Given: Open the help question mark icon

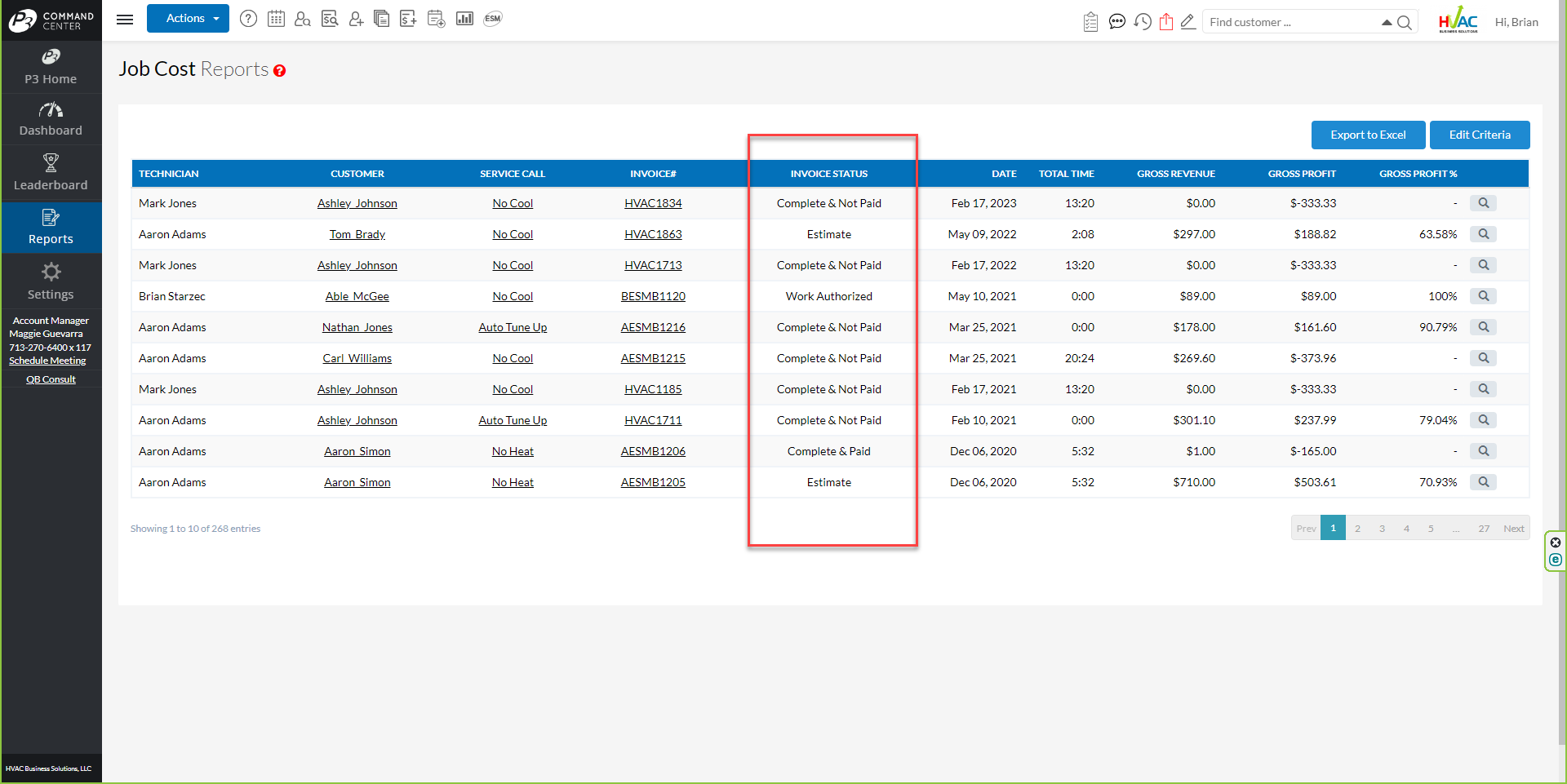Looking at the screenshot, I should coord(248,18).
